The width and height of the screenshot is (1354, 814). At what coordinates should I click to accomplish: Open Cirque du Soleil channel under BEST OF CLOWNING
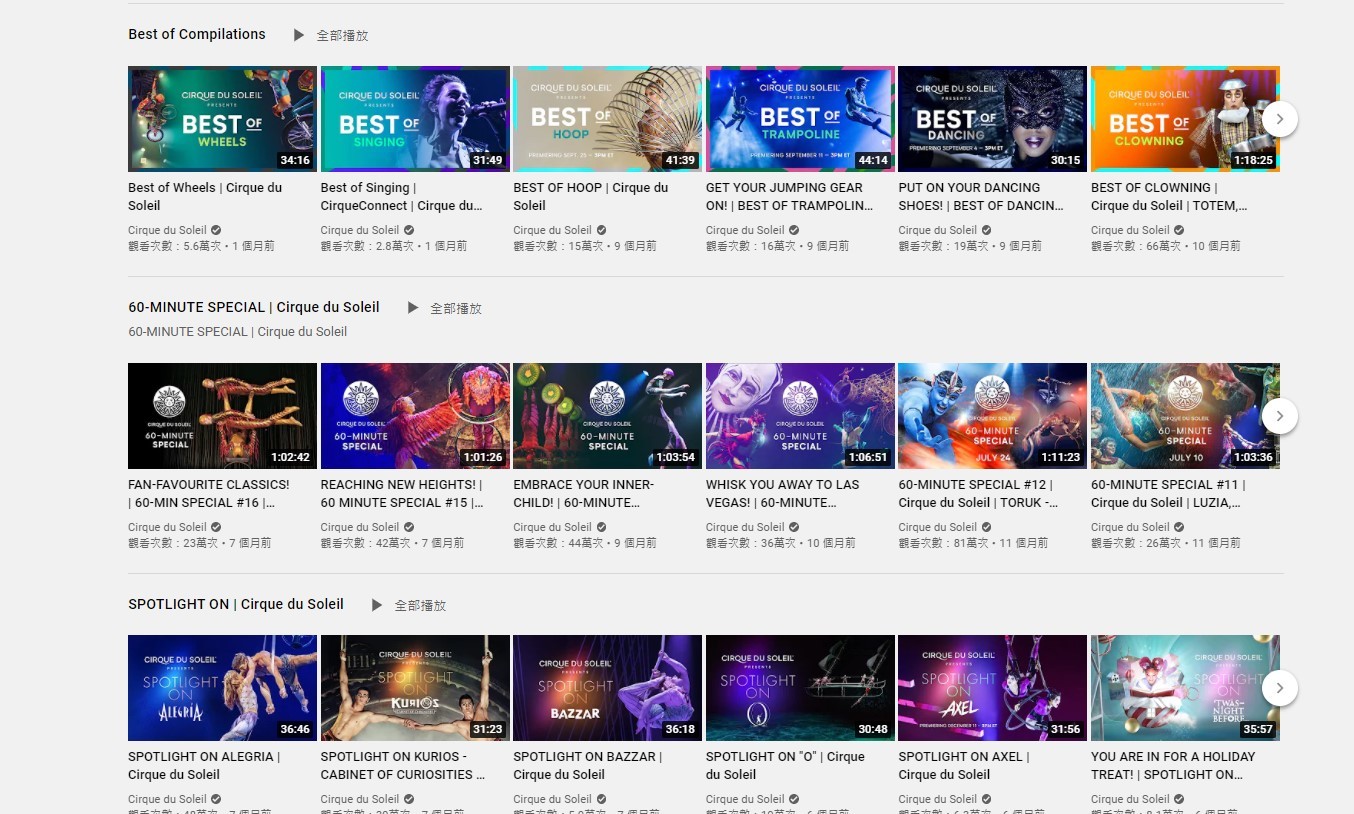click(x=1130, y=230)
